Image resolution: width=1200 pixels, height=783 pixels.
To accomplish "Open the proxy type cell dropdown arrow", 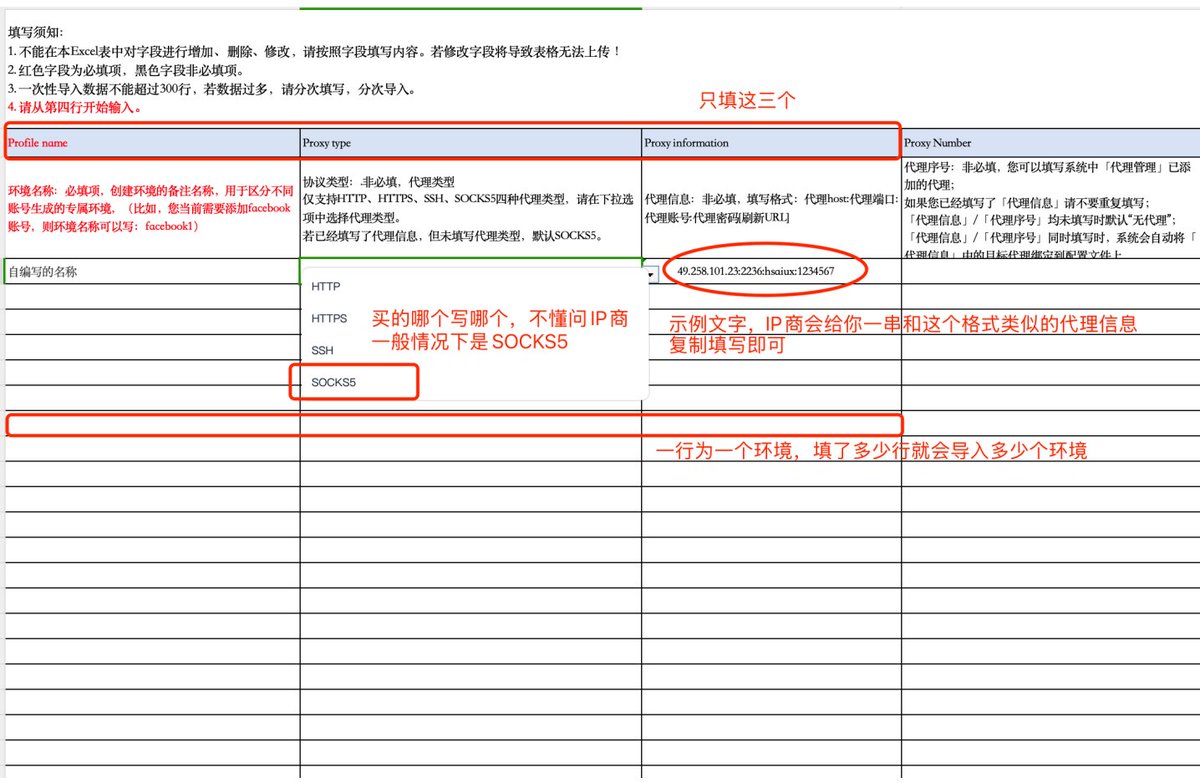I will coord(651,273).
